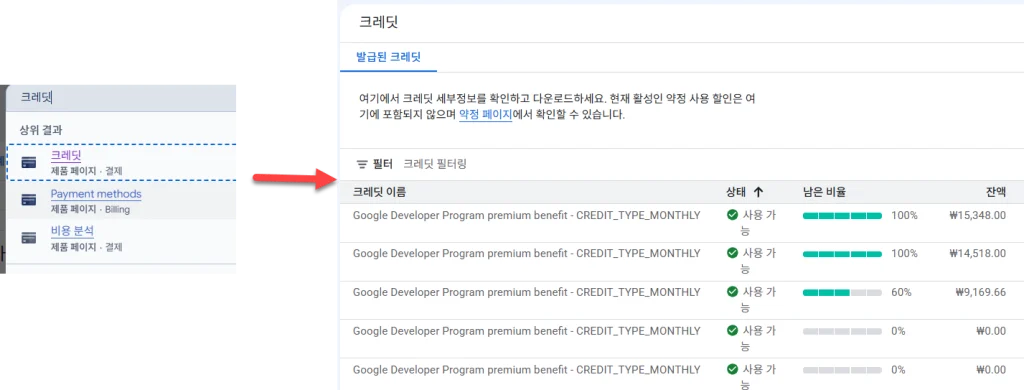Click green check icon on ₩9,169.66 credit row
Viewport: 1024px width, 390px height.
pos(733,292)
